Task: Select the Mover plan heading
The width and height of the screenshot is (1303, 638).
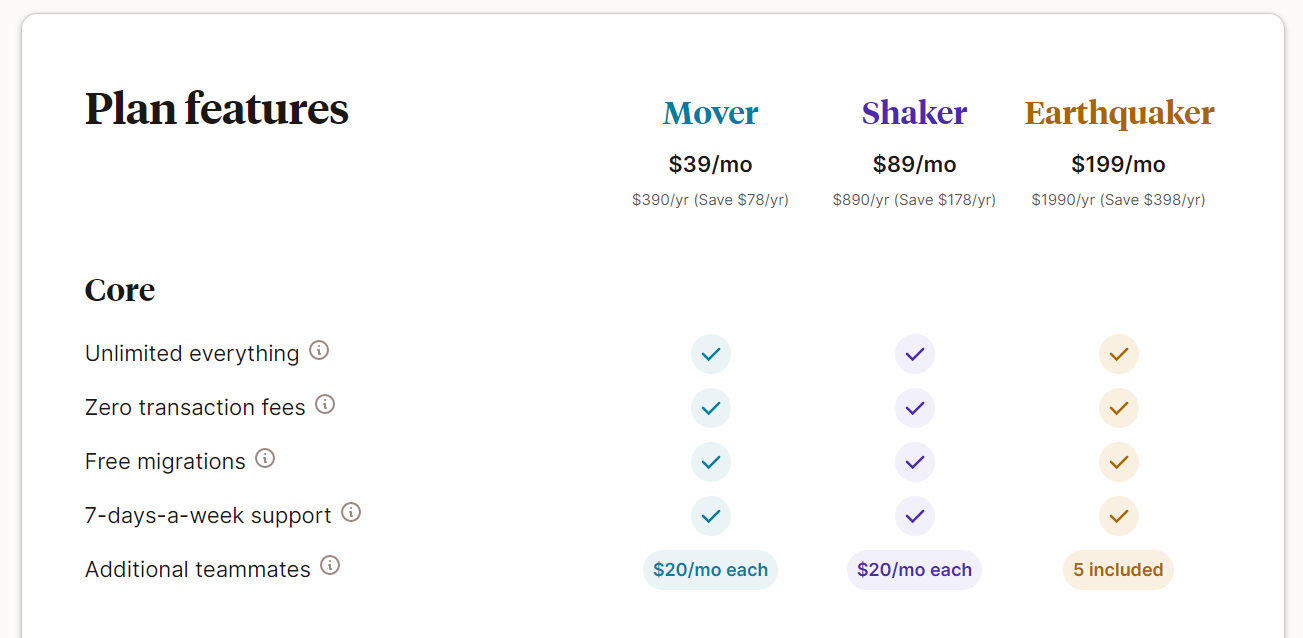Action: point(711,113)
